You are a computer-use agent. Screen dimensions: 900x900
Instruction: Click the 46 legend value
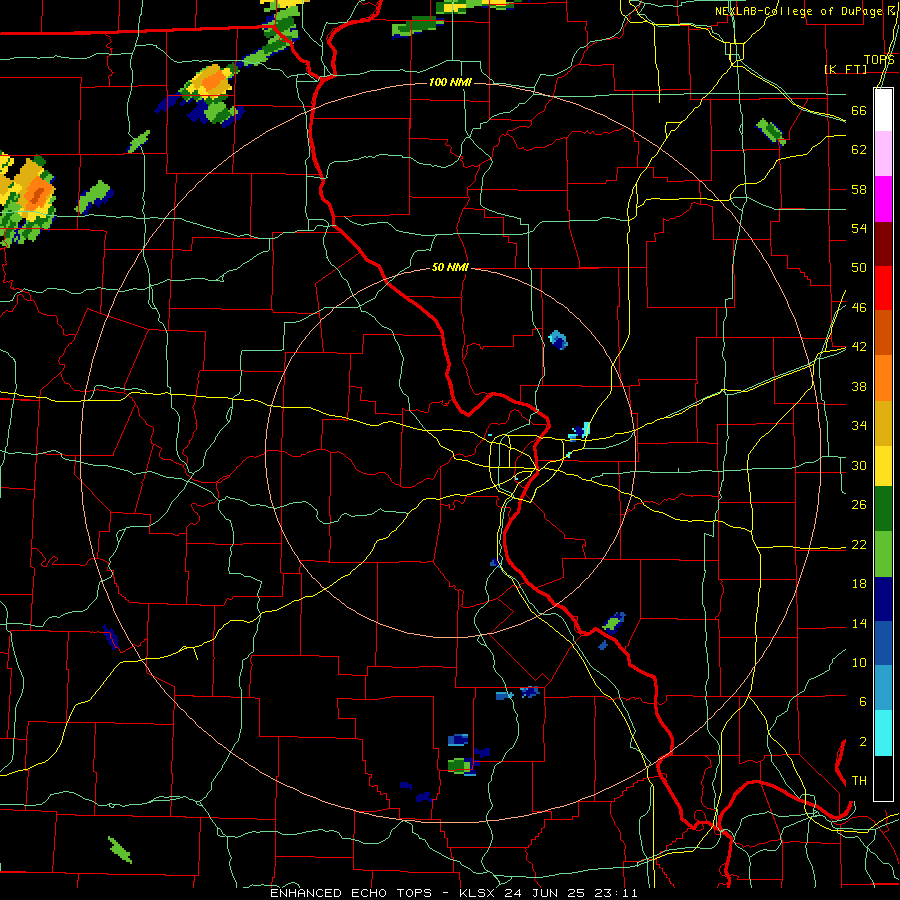pos(859,308)
